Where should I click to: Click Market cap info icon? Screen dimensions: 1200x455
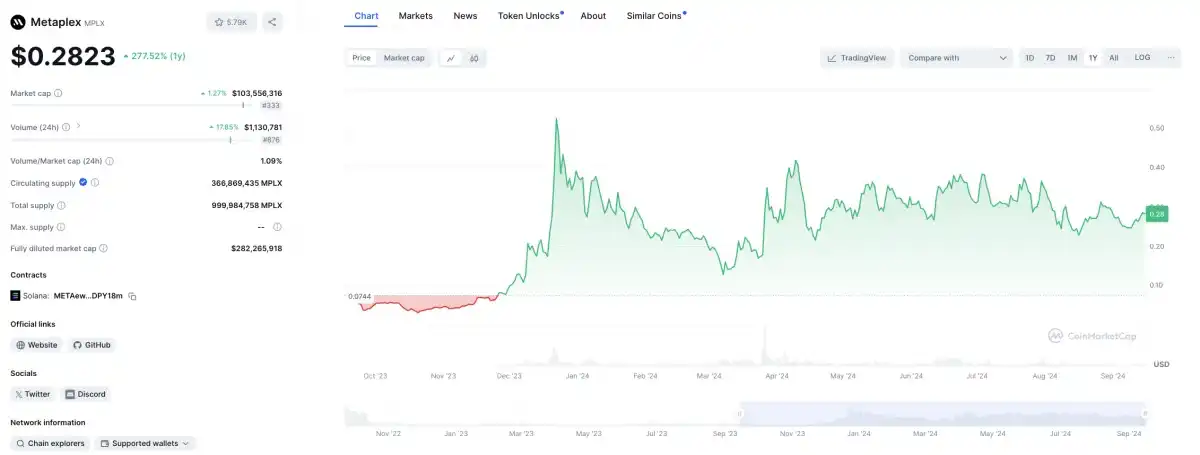pos(58,93)
